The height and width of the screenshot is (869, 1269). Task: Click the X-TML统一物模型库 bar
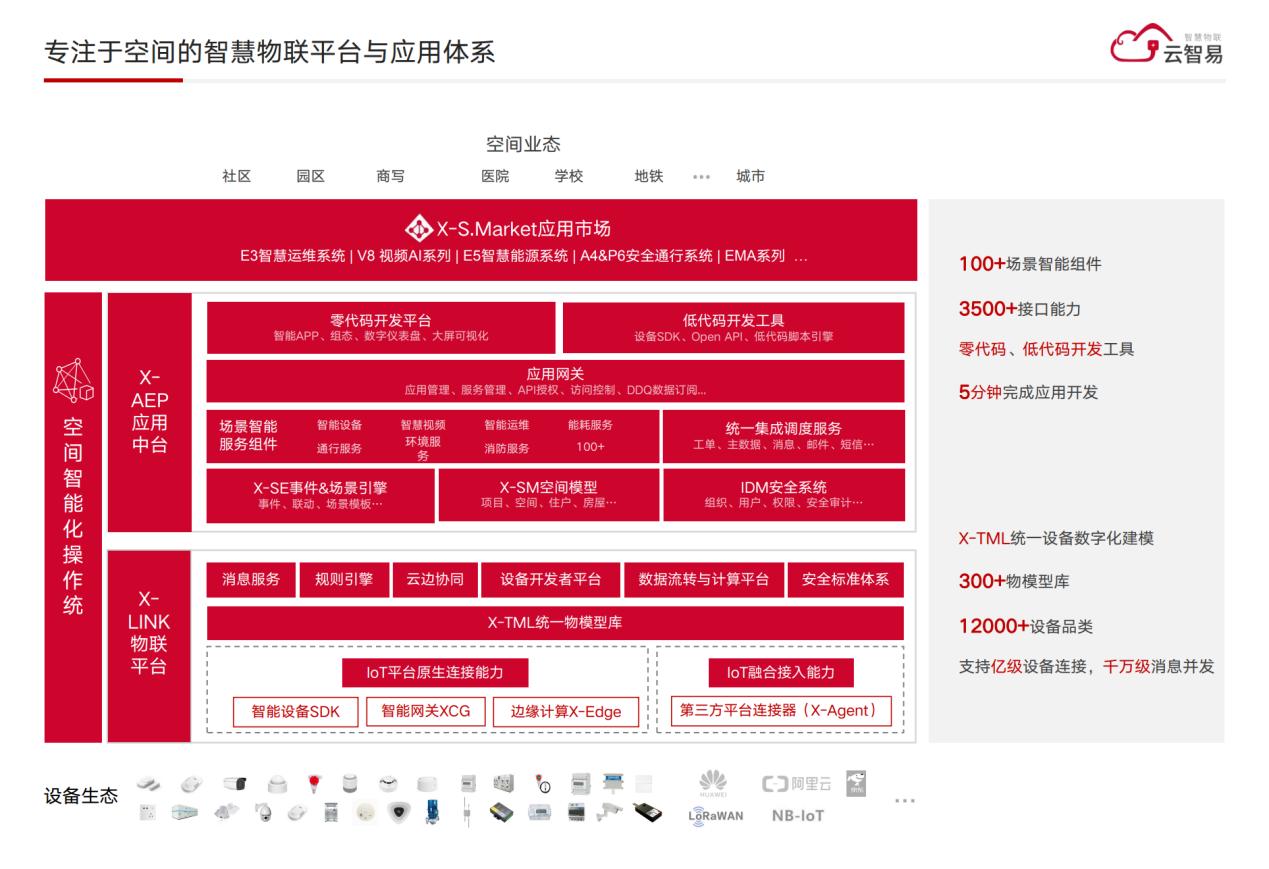point(553,622)
